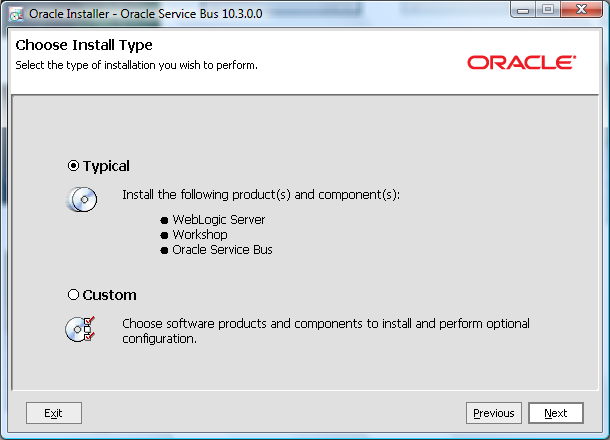Go back with the Previous button
This screenshot has height=440, width=610.
pos(494,413)
